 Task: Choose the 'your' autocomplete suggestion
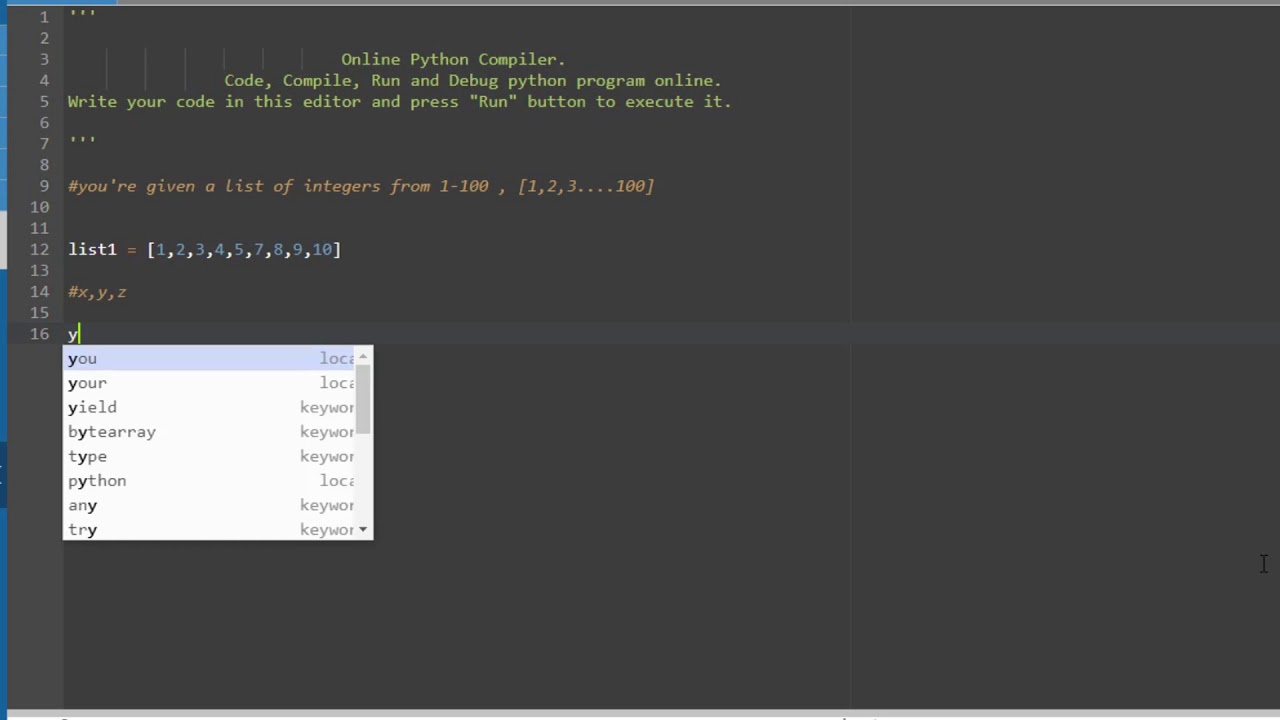(210, 383)
